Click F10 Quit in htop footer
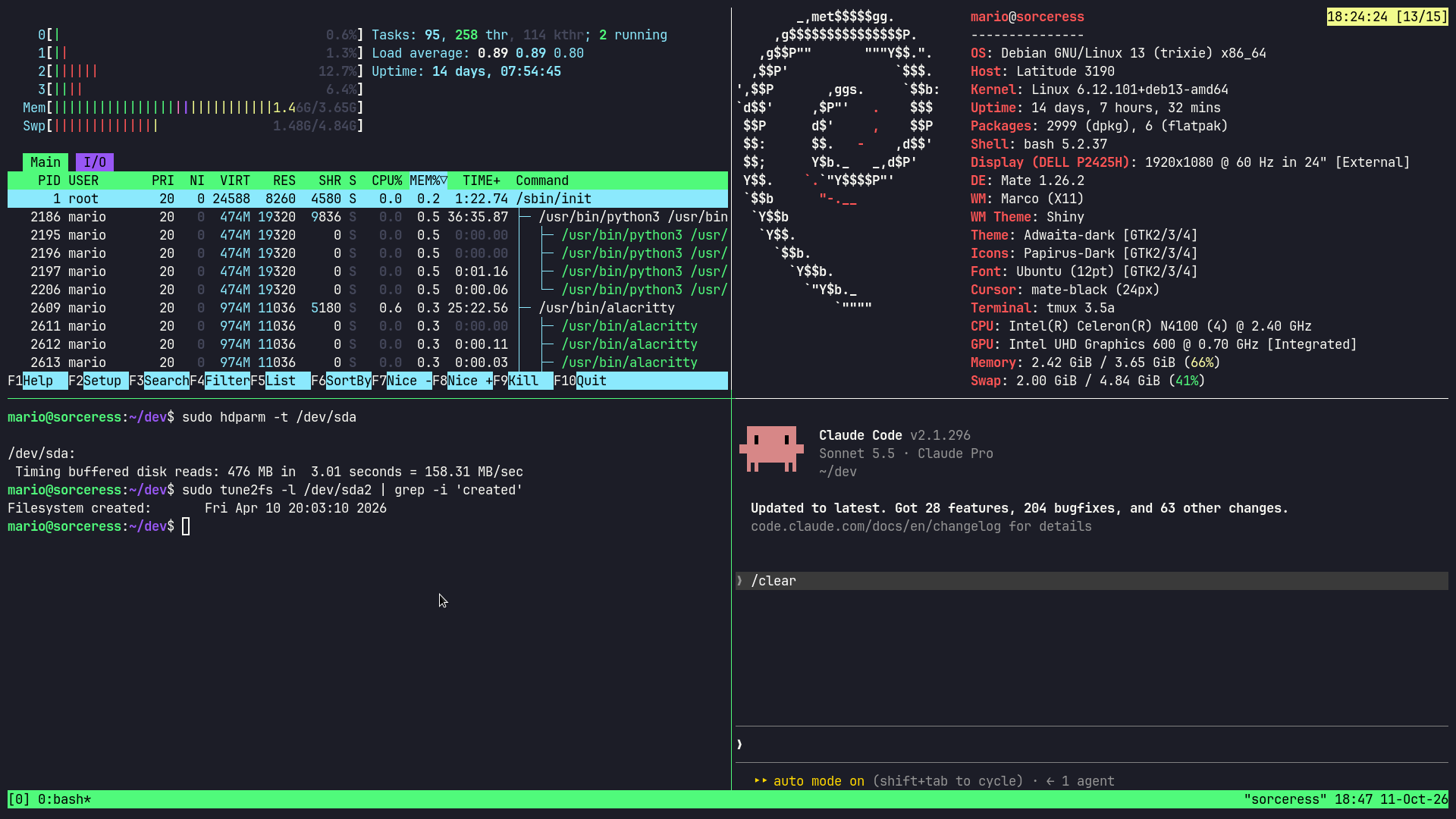The image size is (1456, 819). 580,381
